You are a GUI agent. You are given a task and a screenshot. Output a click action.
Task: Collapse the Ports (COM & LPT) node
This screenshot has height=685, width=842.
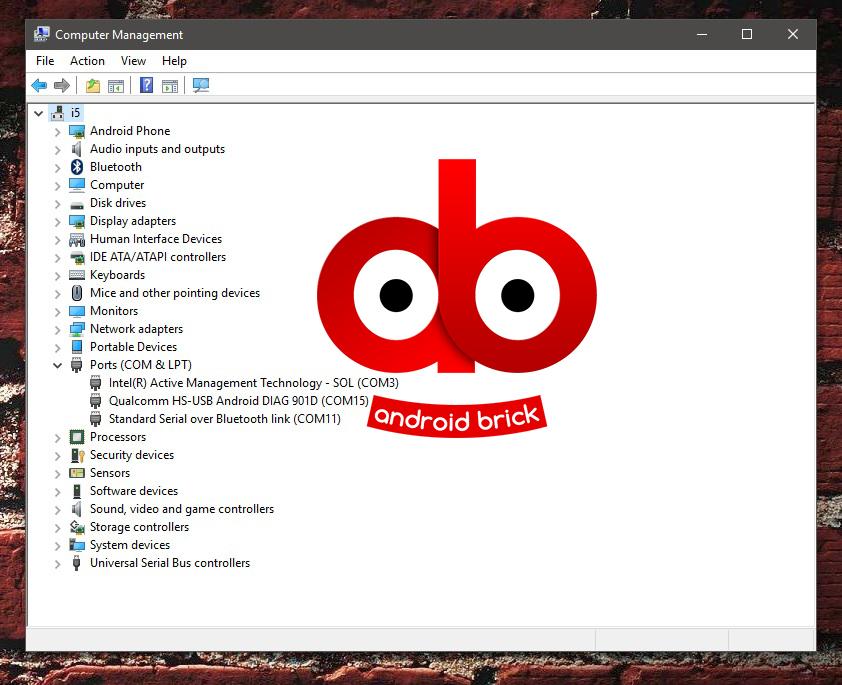click(x=57, y=365)
